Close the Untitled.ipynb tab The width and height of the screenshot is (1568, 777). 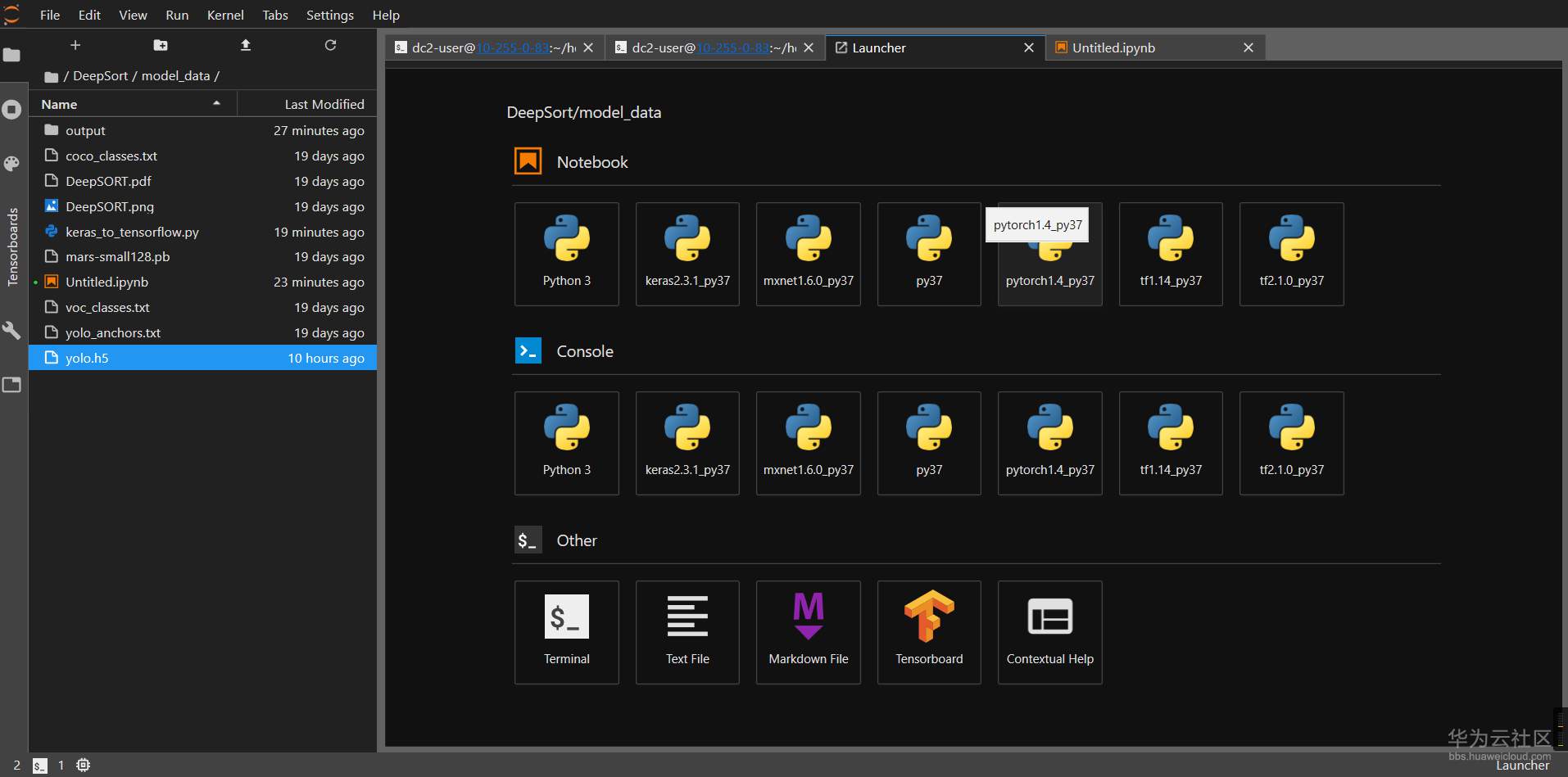point(1249,47)
